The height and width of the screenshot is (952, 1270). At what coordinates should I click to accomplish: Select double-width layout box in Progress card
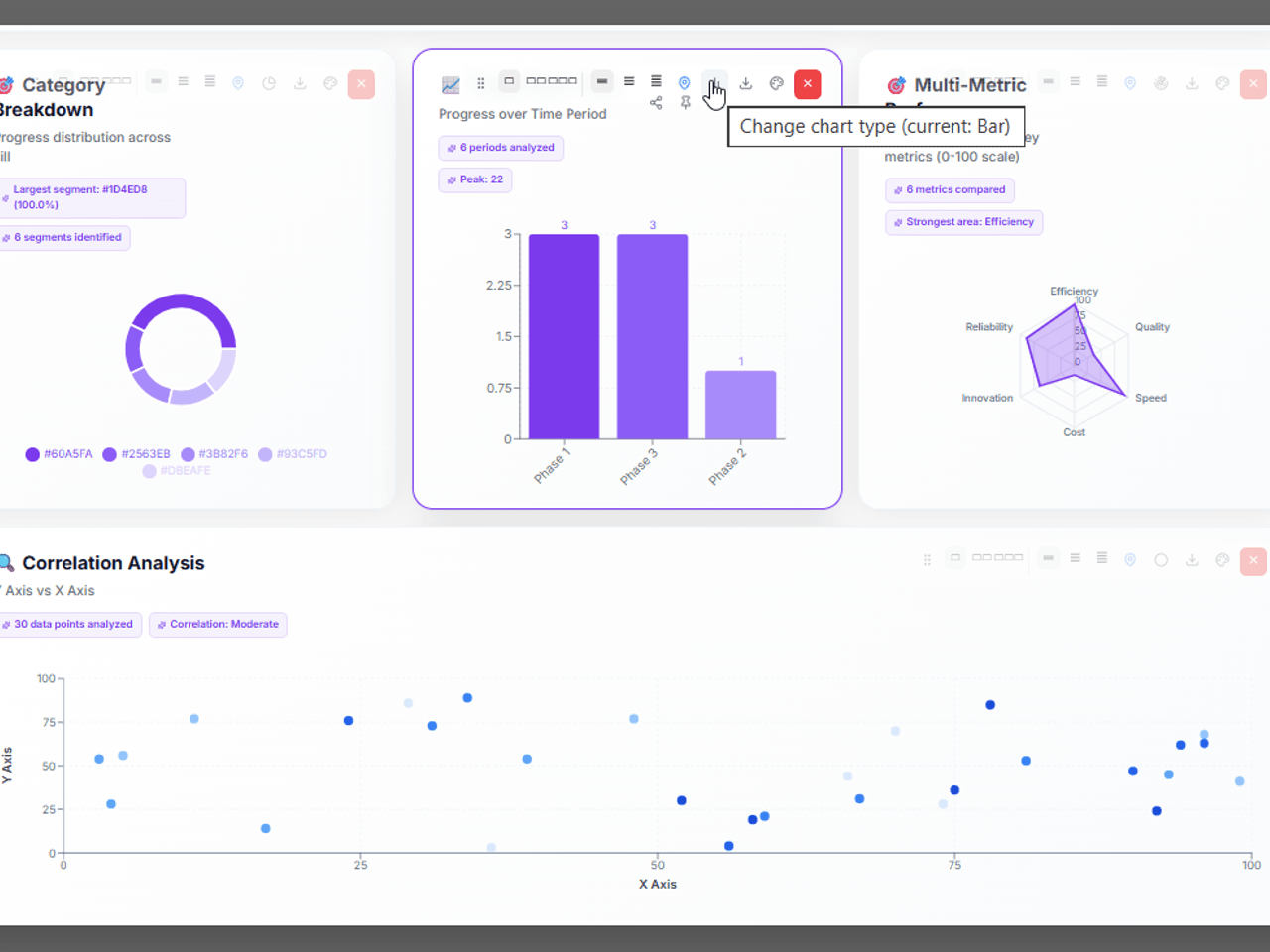(537, 81)
